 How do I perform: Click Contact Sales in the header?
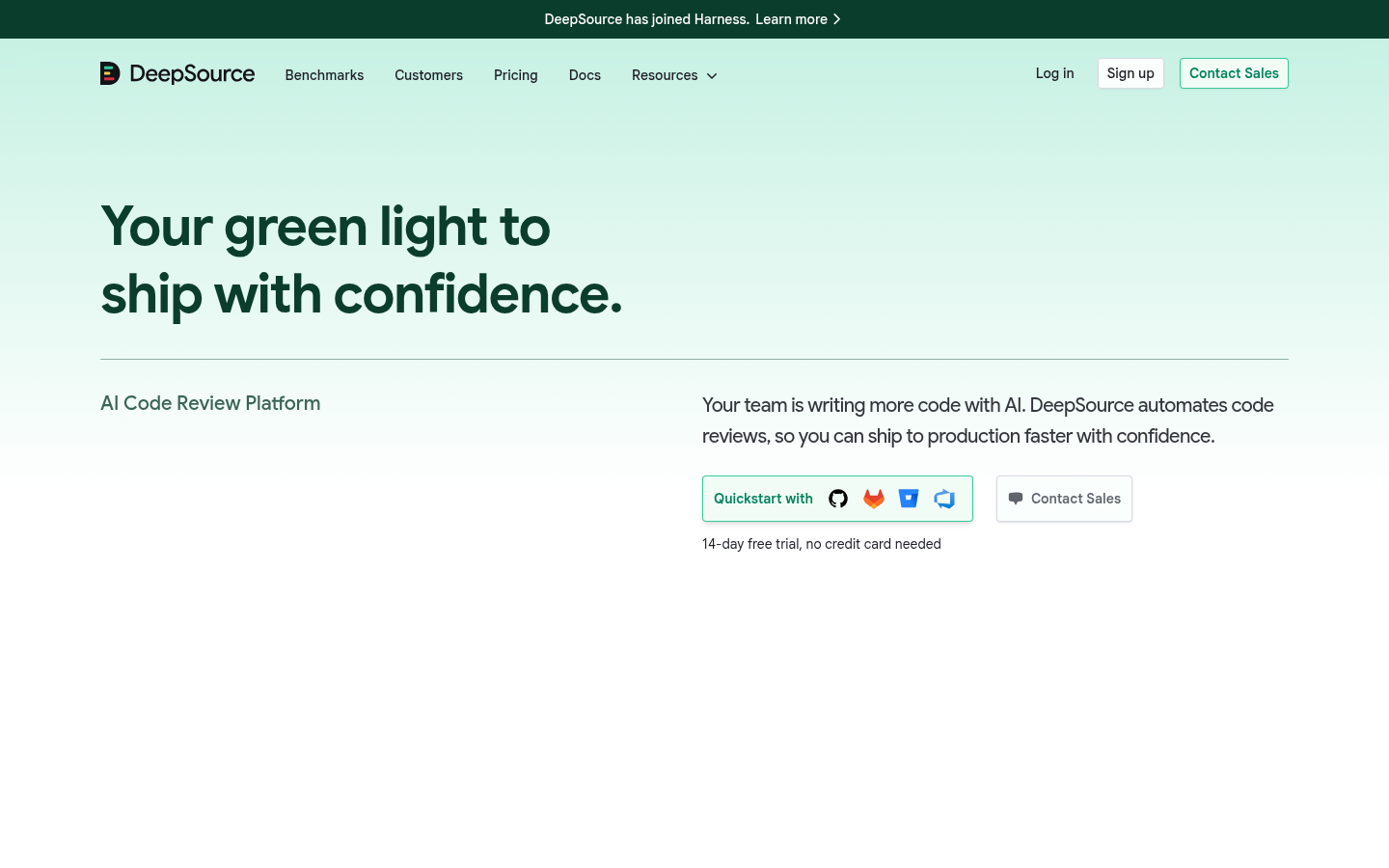point(1234,73)
